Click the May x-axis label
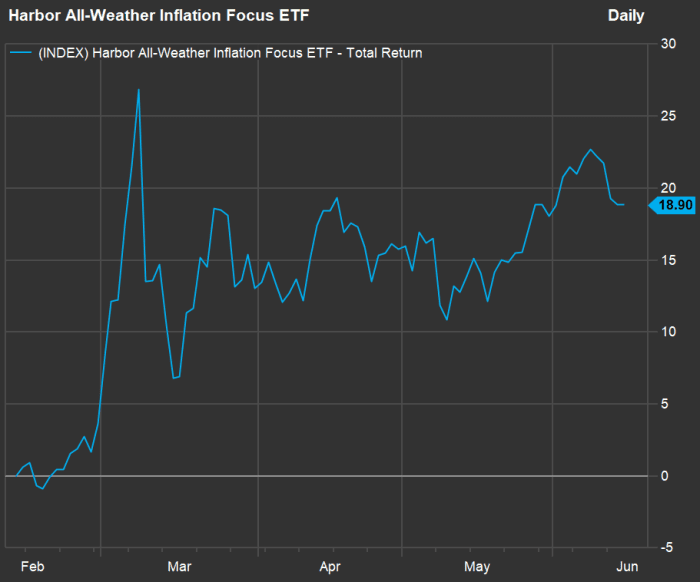Image resolution: width=700 pixels, height=582 pixels. coord(477,567)
